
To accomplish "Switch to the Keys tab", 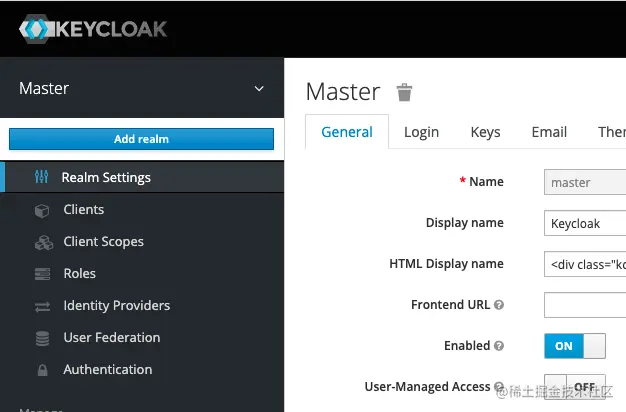I will pos(485,132).
